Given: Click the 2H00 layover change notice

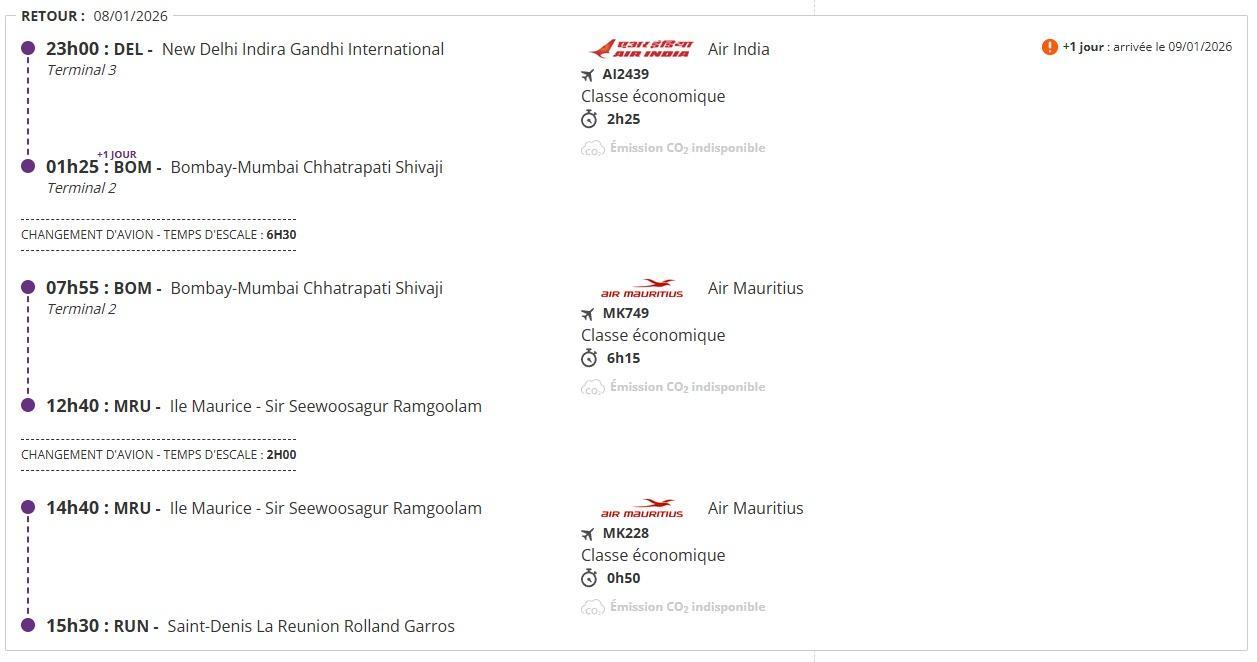Looking at the screenshot, I should coord(158,455).
